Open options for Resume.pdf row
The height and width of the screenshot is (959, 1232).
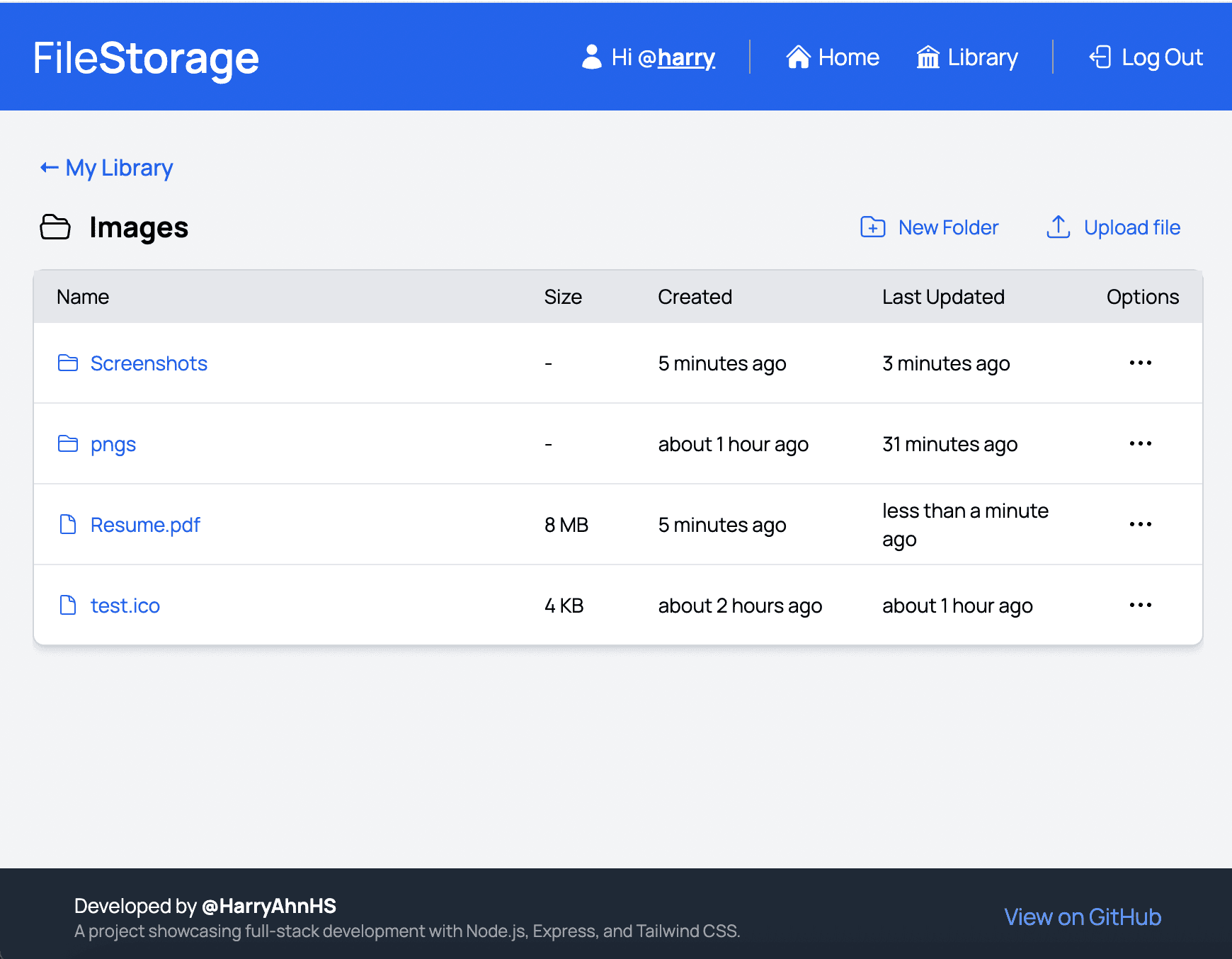[x=1141, y=525]
